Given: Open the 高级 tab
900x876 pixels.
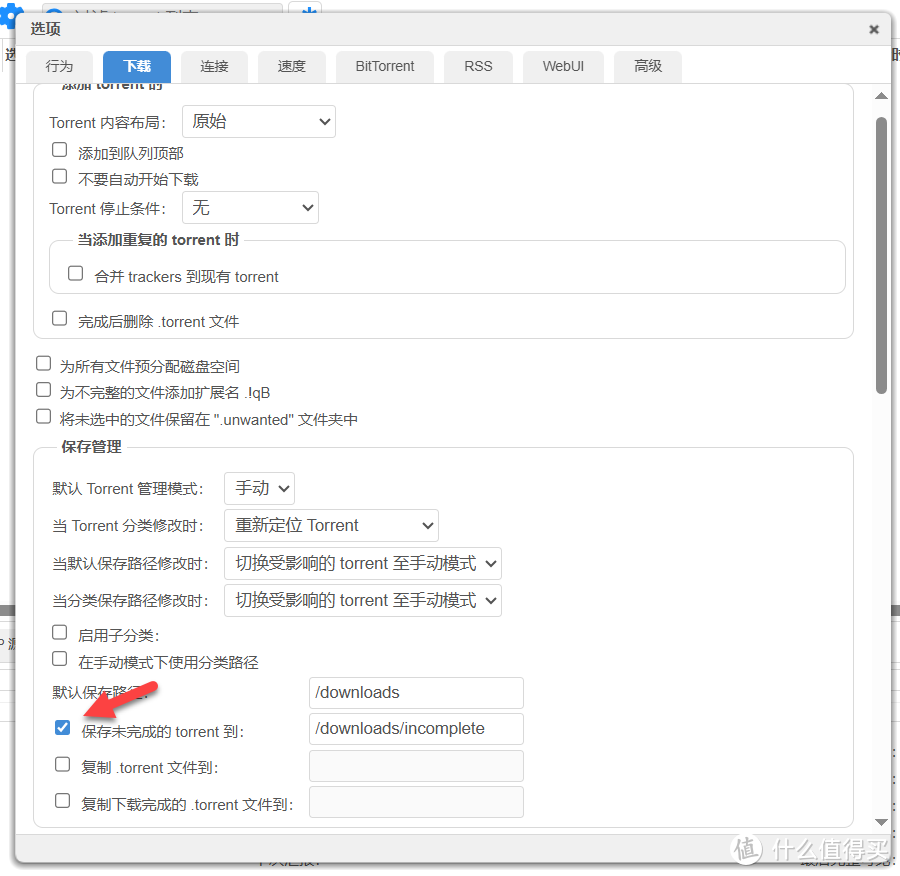Looking at the screenshot, I should (647, 67).
